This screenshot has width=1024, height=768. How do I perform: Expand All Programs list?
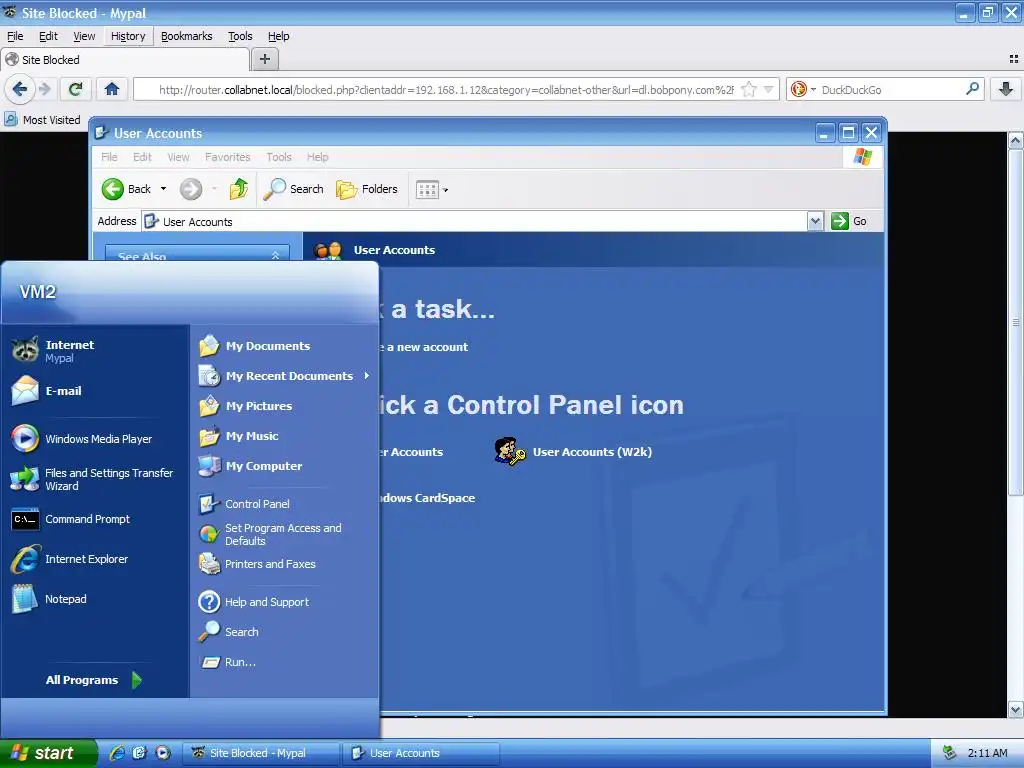pyautogui.click(x=93, y=680)
